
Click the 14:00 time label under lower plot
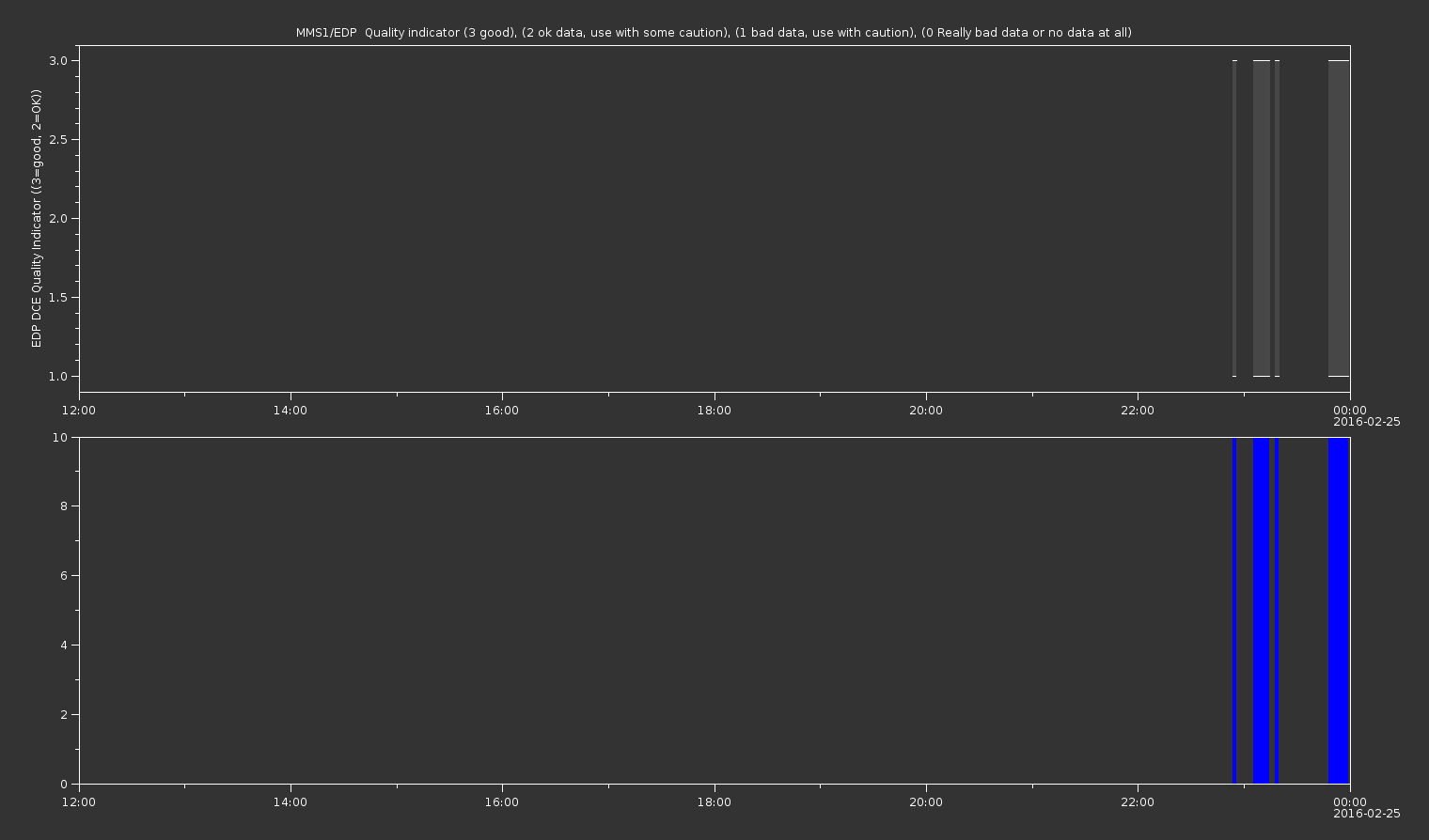coord(291,801)
